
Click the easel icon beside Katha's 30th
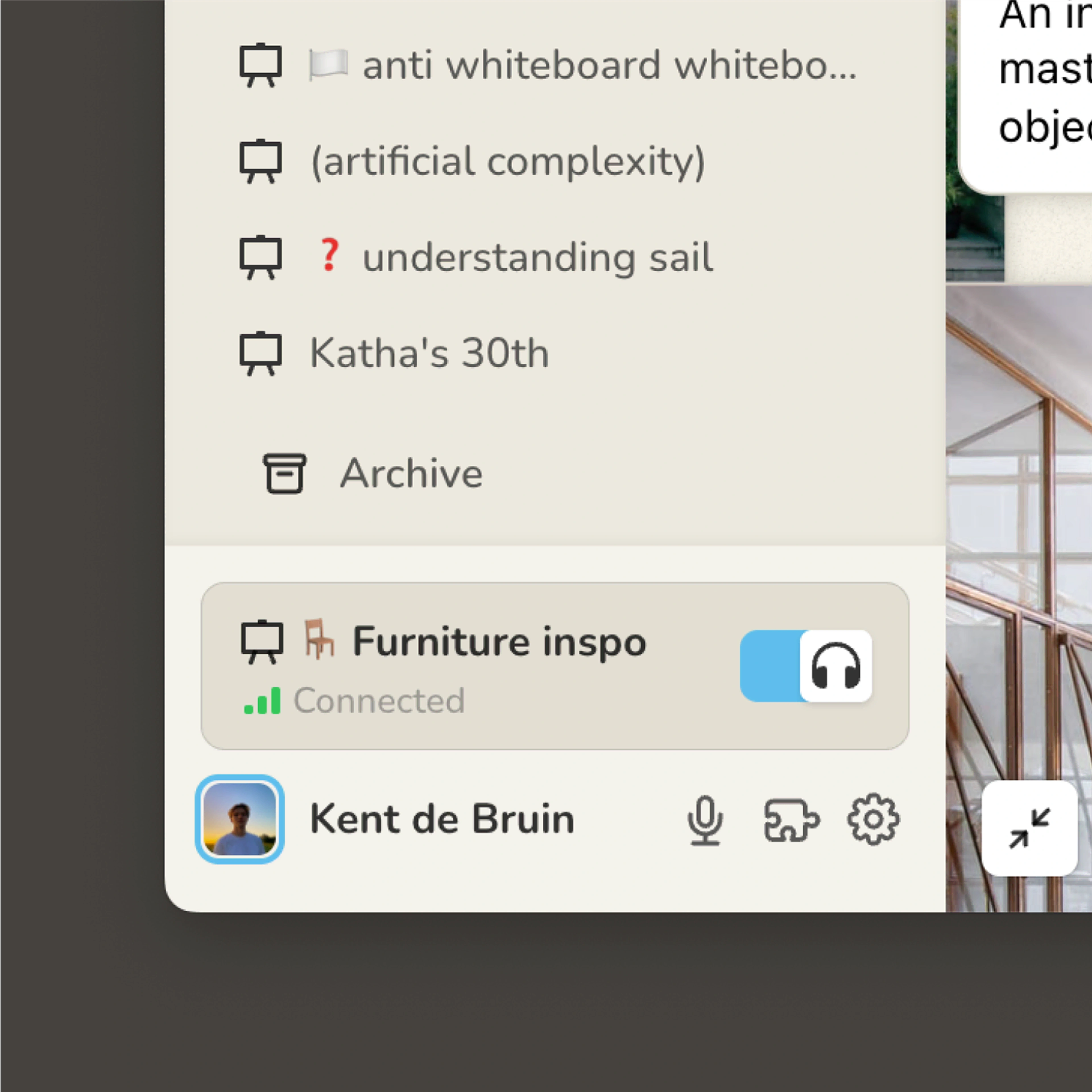pos(260,353)
